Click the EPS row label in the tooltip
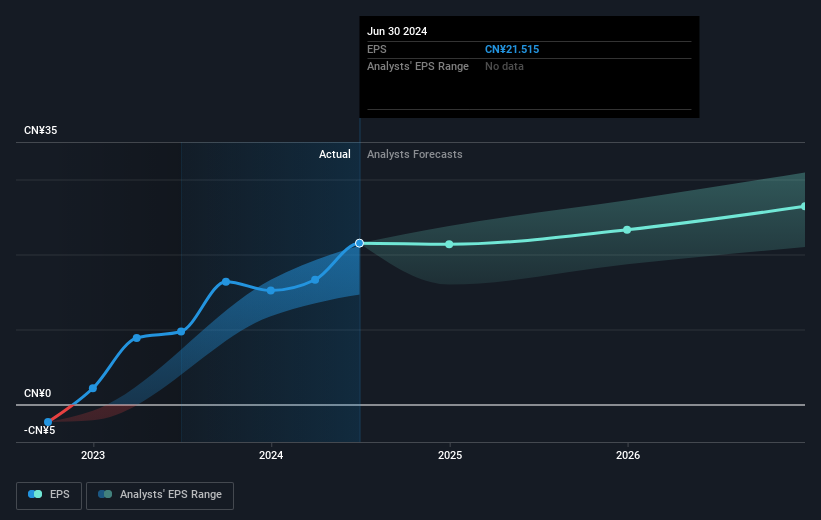Viewport: 821px width, 520px height. (376, 49)
